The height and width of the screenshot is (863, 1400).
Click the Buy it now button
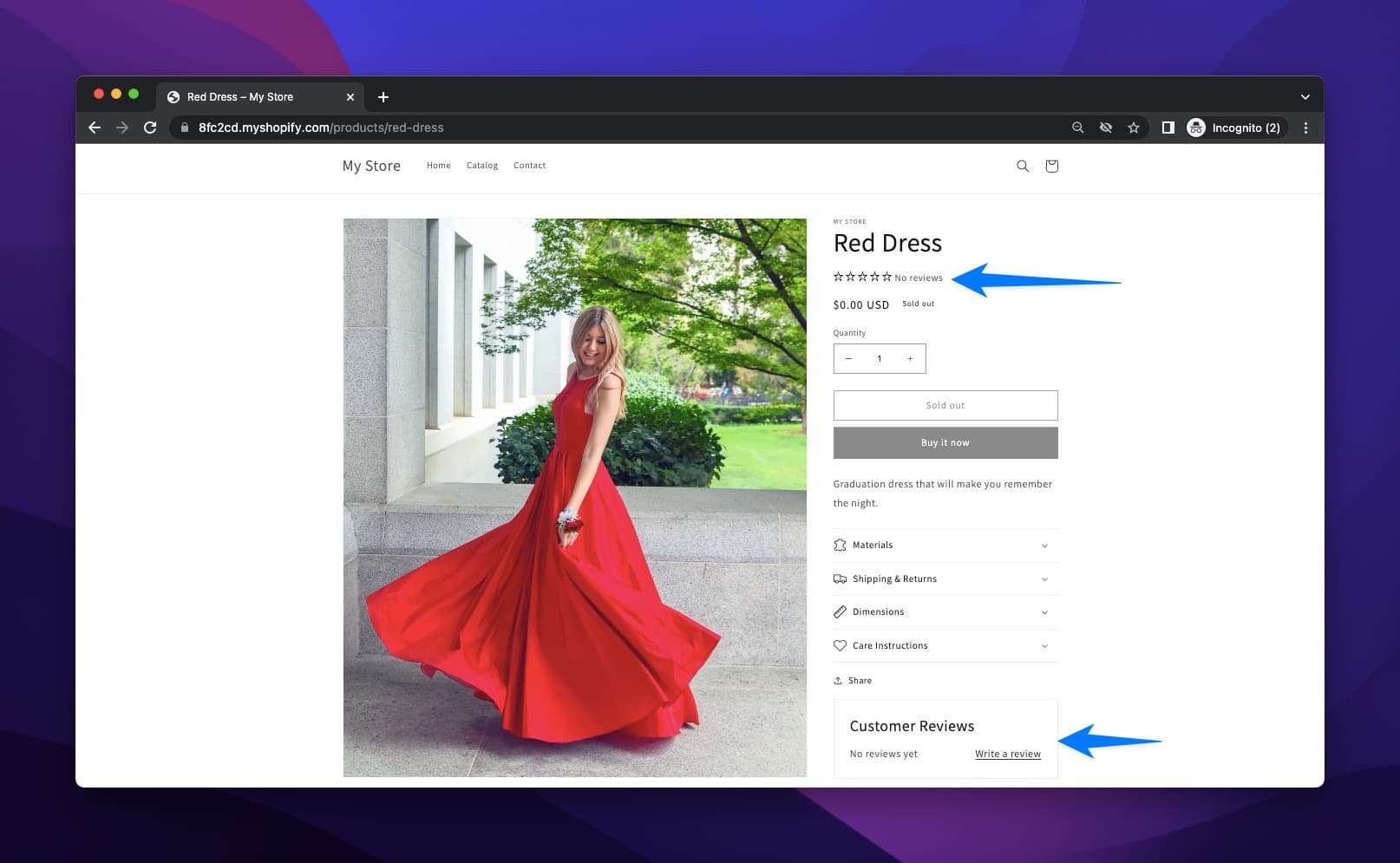coord(945,442)
